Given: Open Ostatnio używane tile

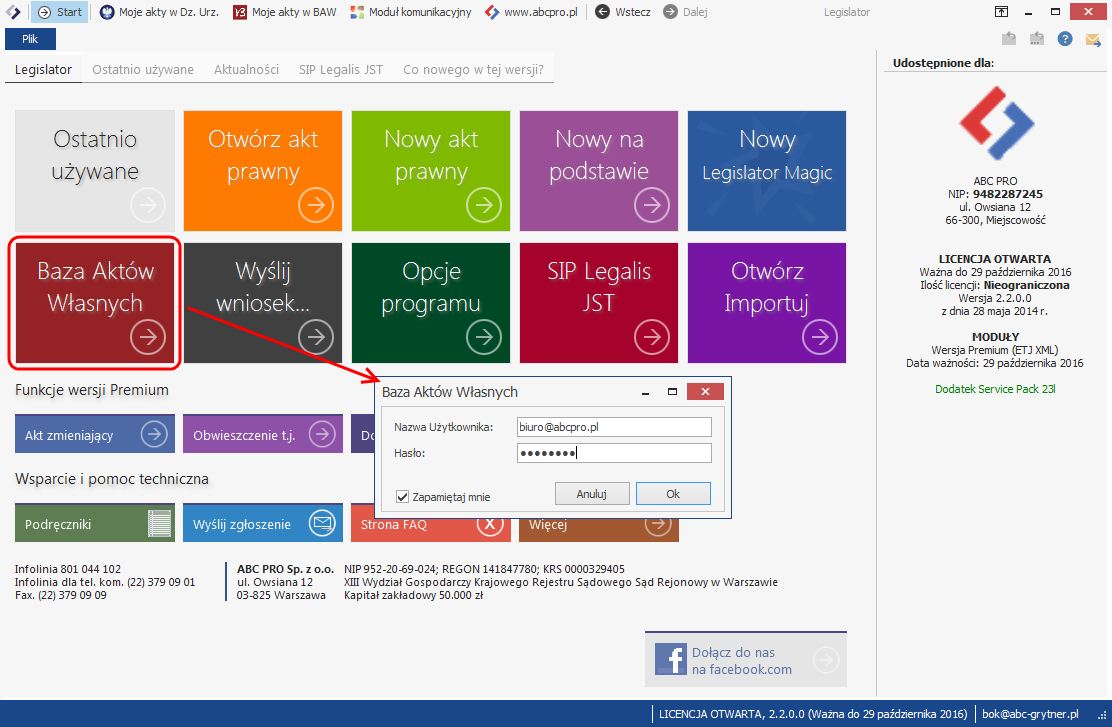Looking at the screenshot, I should (95, 170).
